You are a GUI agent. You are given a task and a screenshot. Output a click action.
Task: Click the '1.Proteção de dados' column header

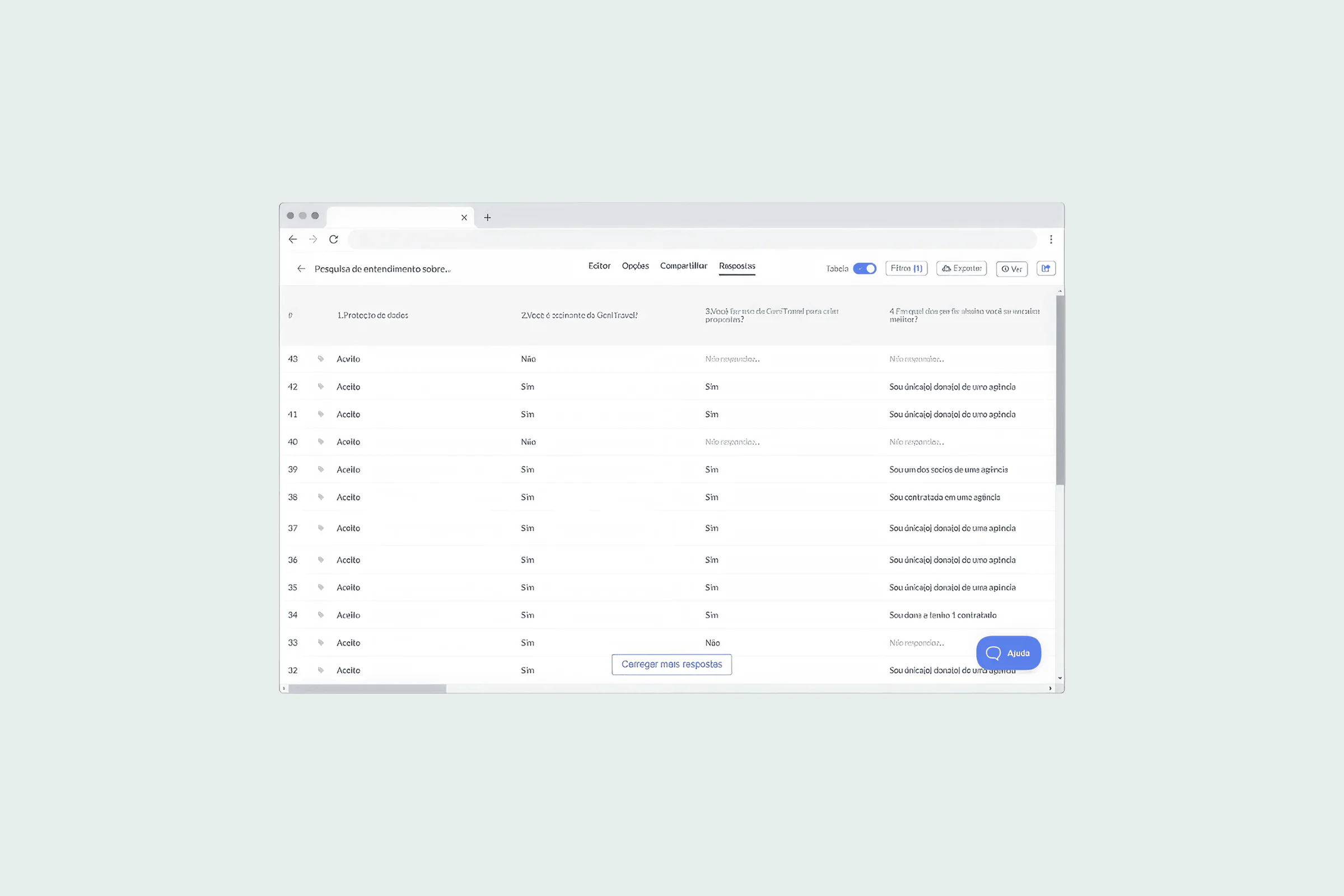[x=372, y=315]
